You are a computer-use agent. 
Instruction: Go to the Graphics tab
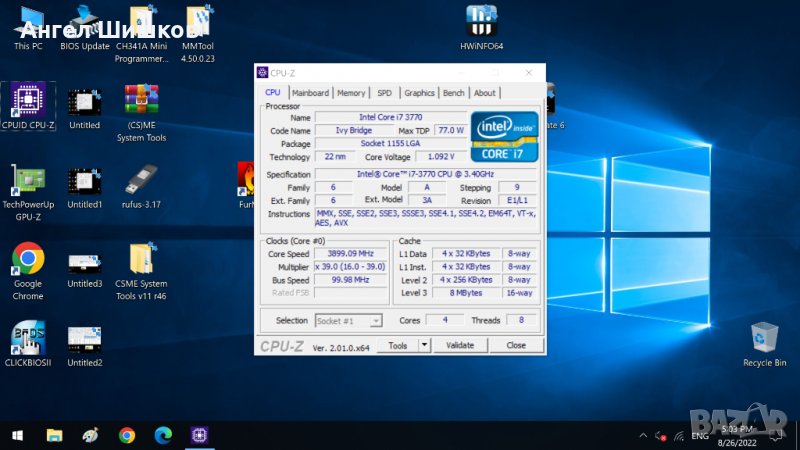[419, 93]
